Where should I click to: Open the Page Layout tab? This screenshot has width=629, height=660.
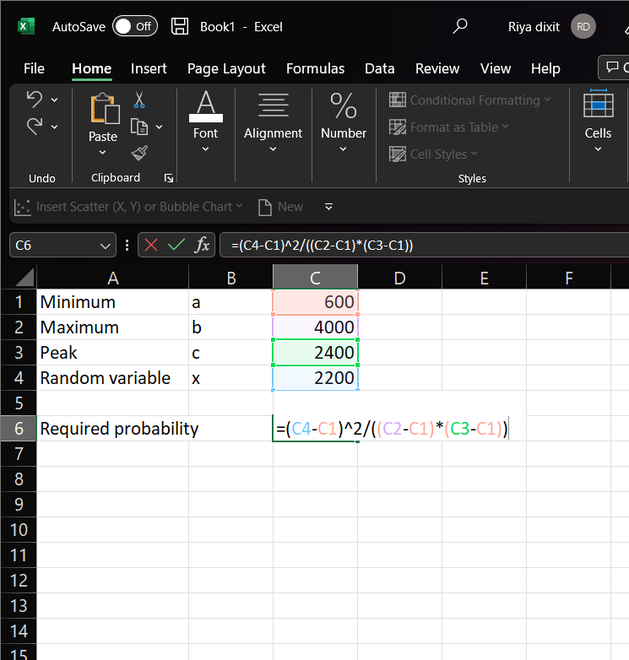click(226, 69)
